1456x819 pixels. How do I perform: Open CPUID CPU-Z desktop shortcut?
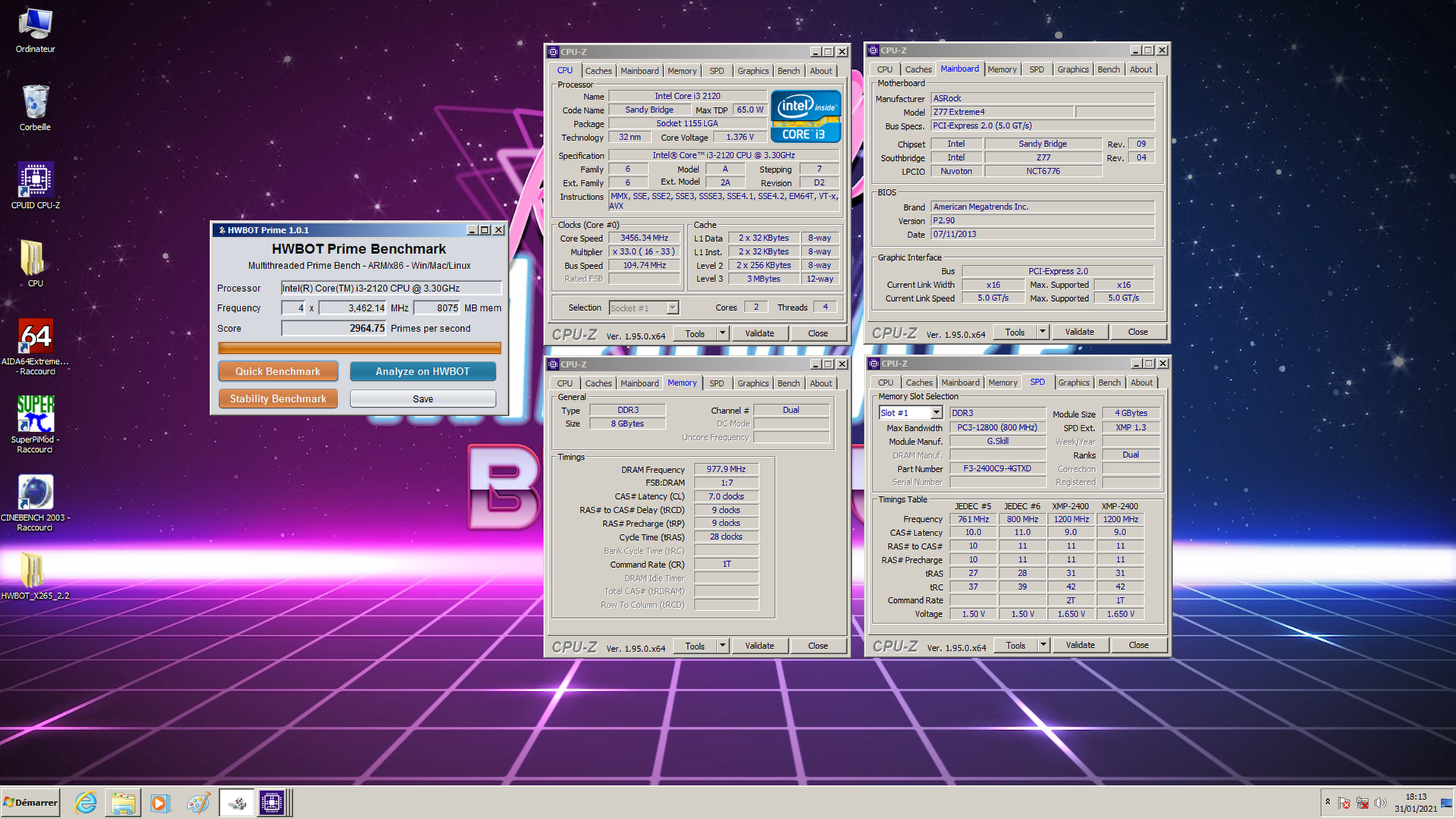(x=35, y=186)
